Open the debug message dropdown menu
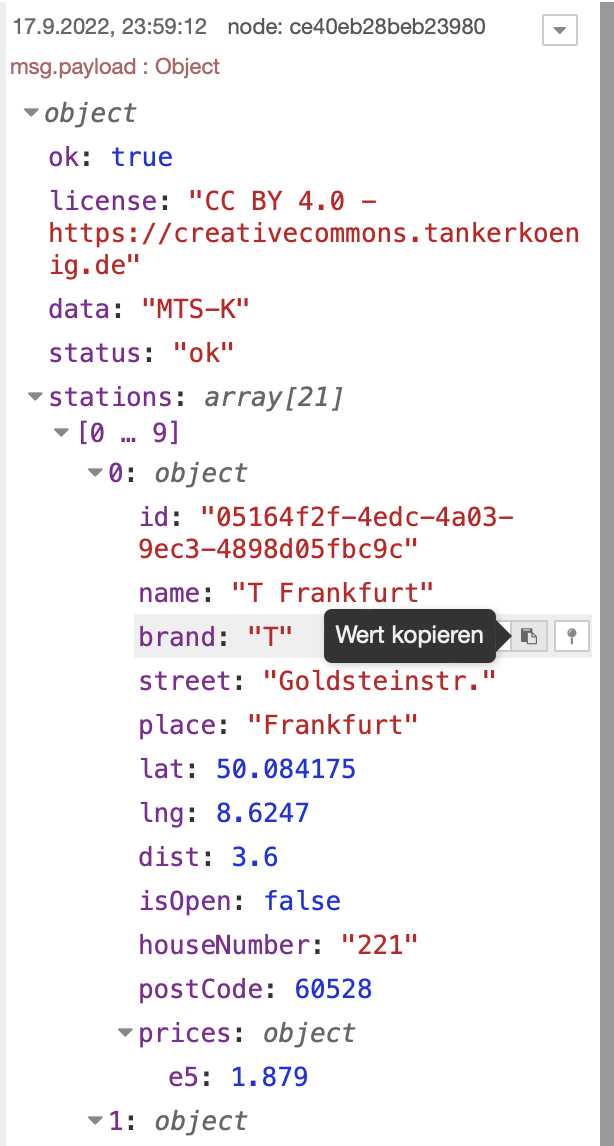 click(x=559, y=30)
